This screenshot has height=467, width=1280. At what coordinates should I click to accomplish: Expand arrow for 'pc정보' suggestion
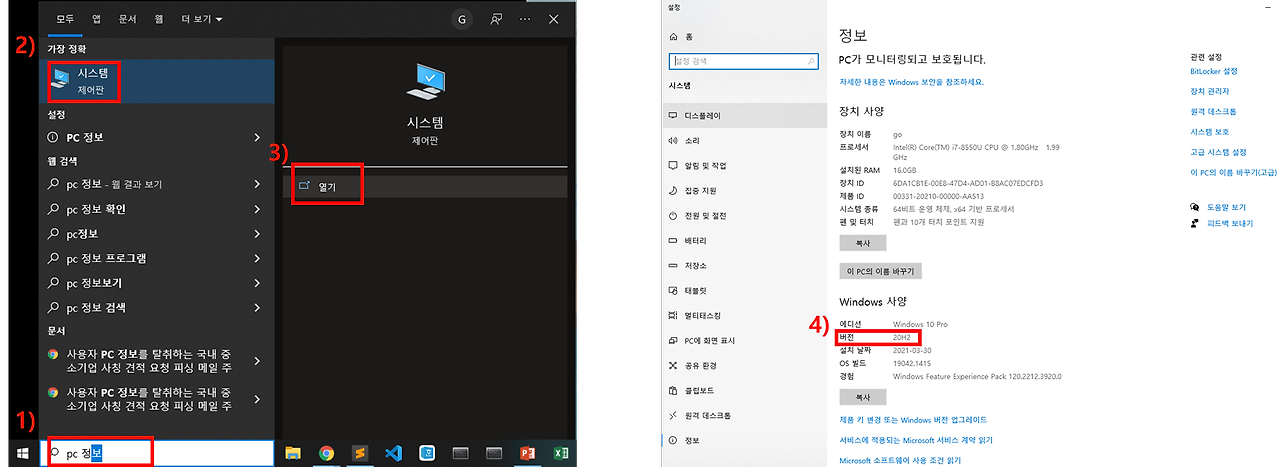(258, 233)
